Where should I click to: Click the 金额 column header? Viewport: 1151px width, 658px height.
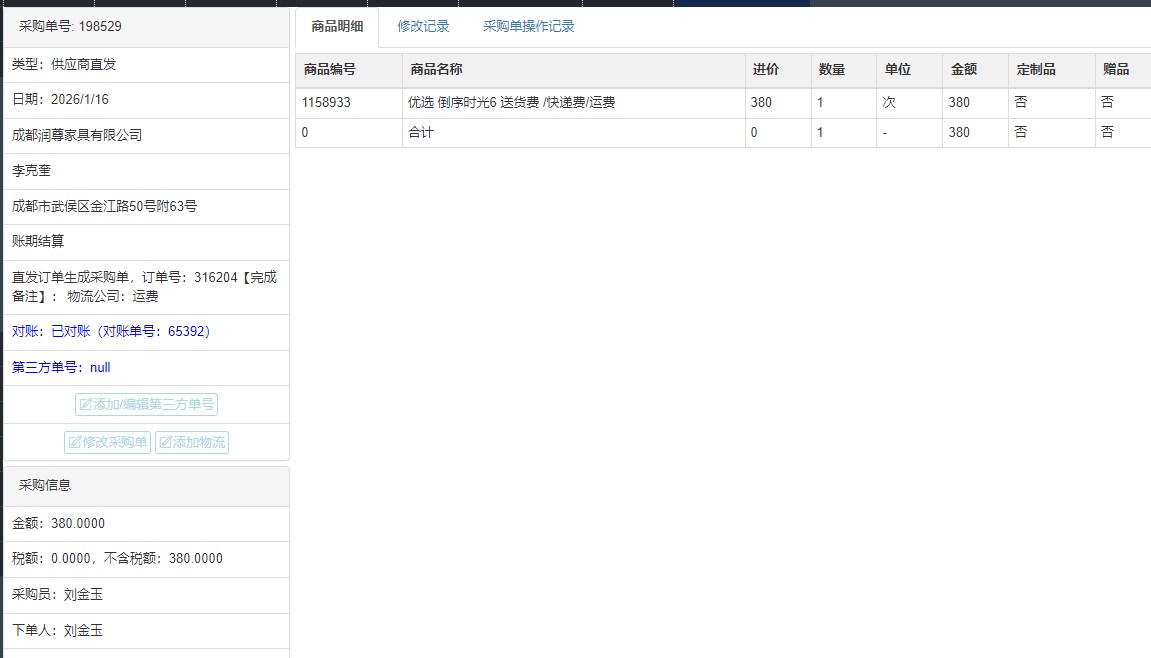(x=963, y=70)
